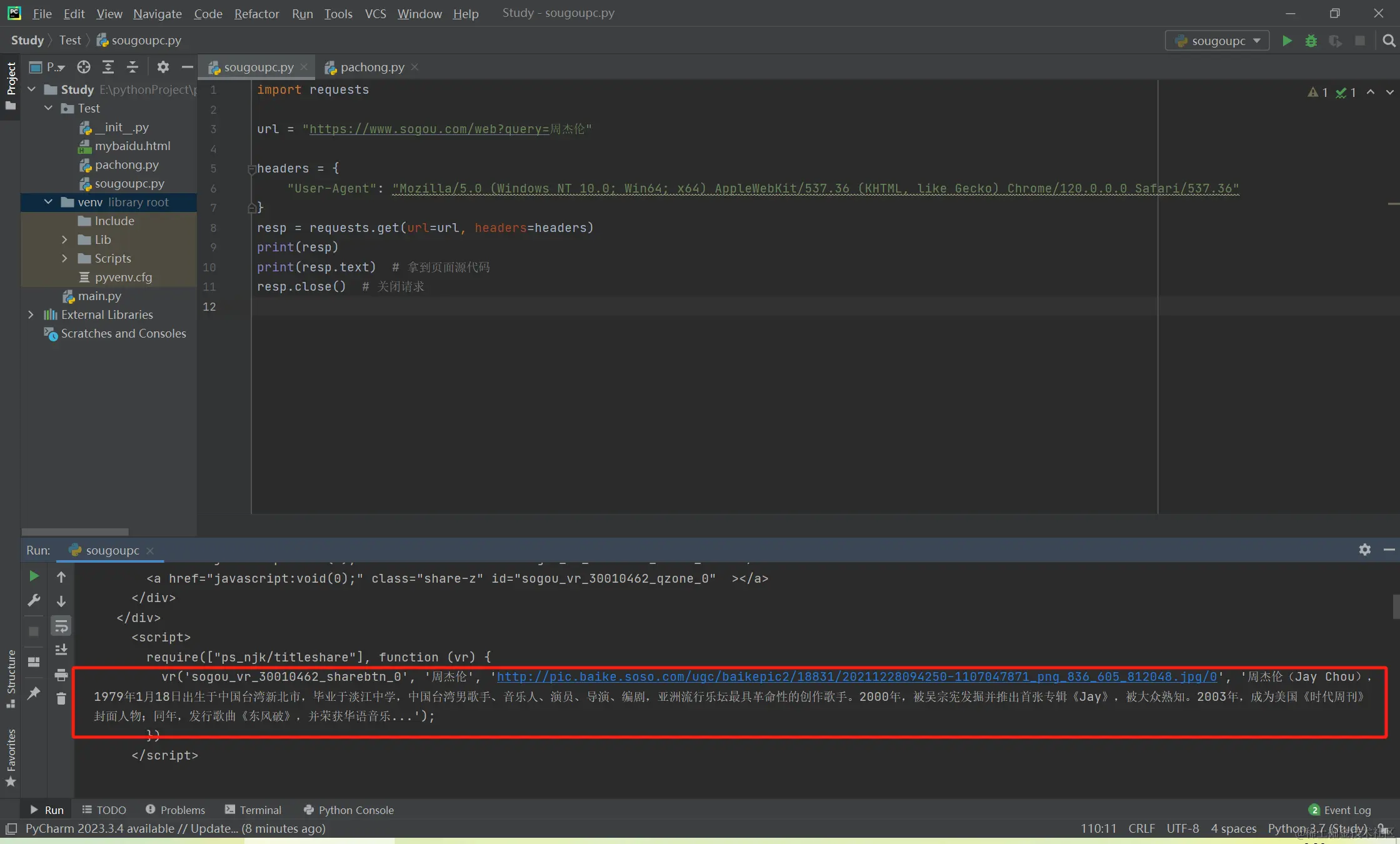This screenshot has height=844, width=1400.
Task: Open mybaidu.html in the project tree
Action: pos(132,146)
